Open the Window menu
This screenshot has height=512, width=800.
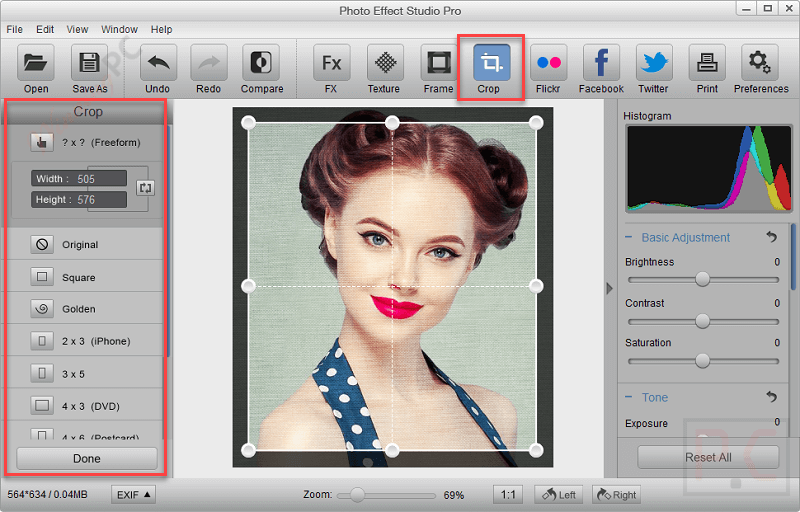(119, 30)
